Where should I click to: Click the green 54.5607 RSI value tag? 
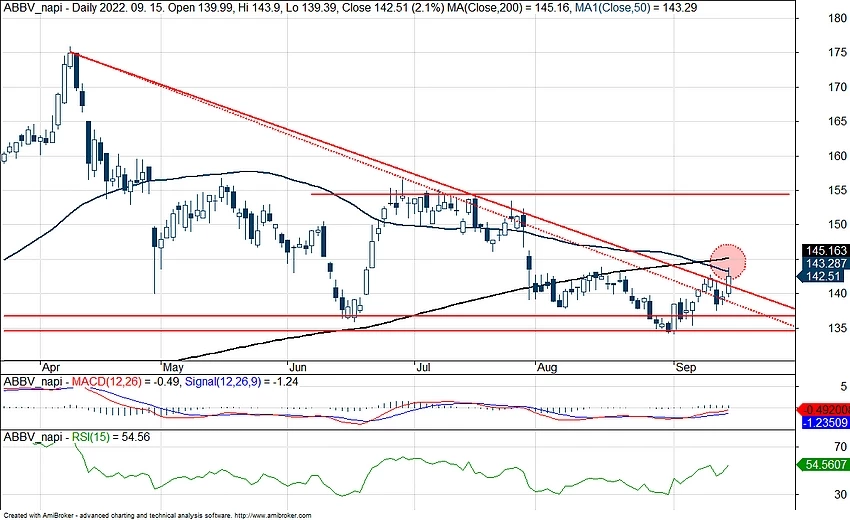click(x=823, y=465)
